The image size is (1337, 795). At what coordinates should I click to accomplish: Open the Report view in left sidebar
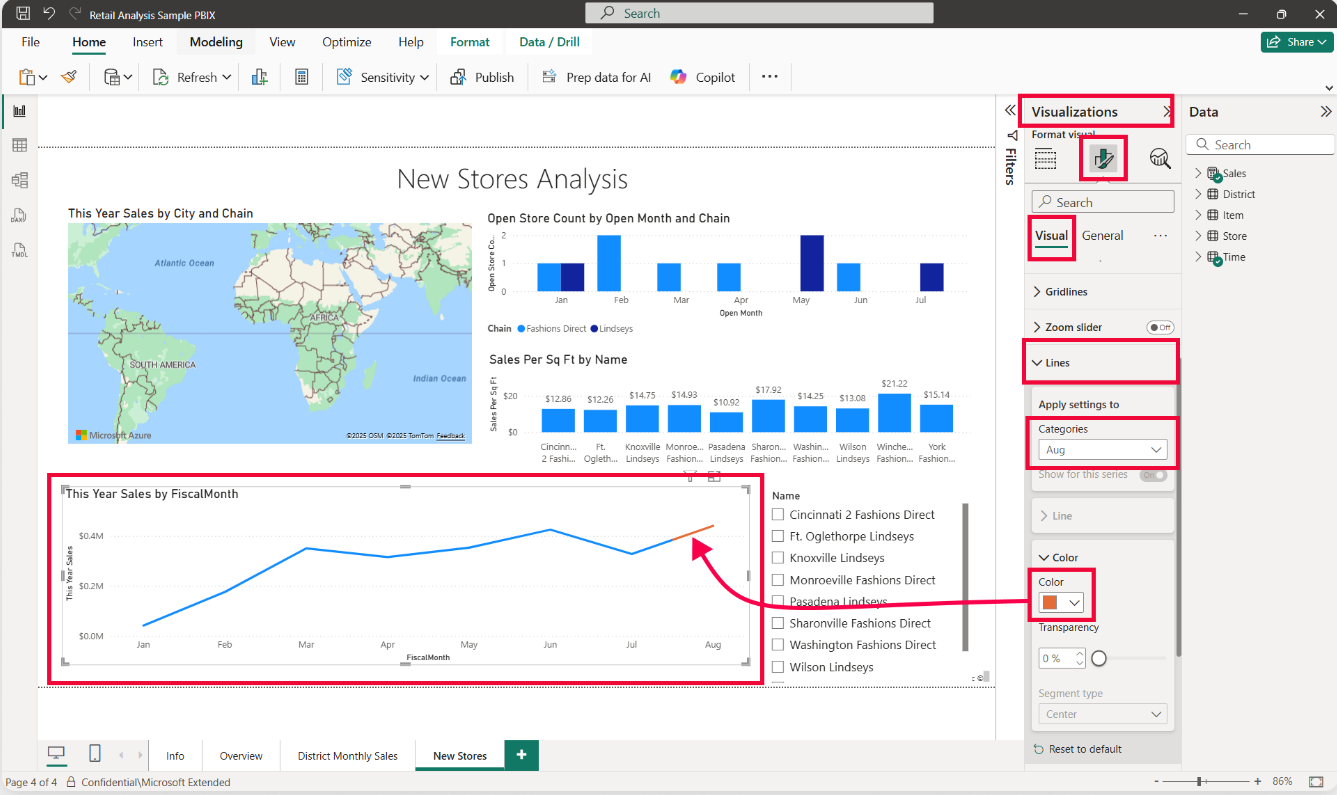coord(19,111)
